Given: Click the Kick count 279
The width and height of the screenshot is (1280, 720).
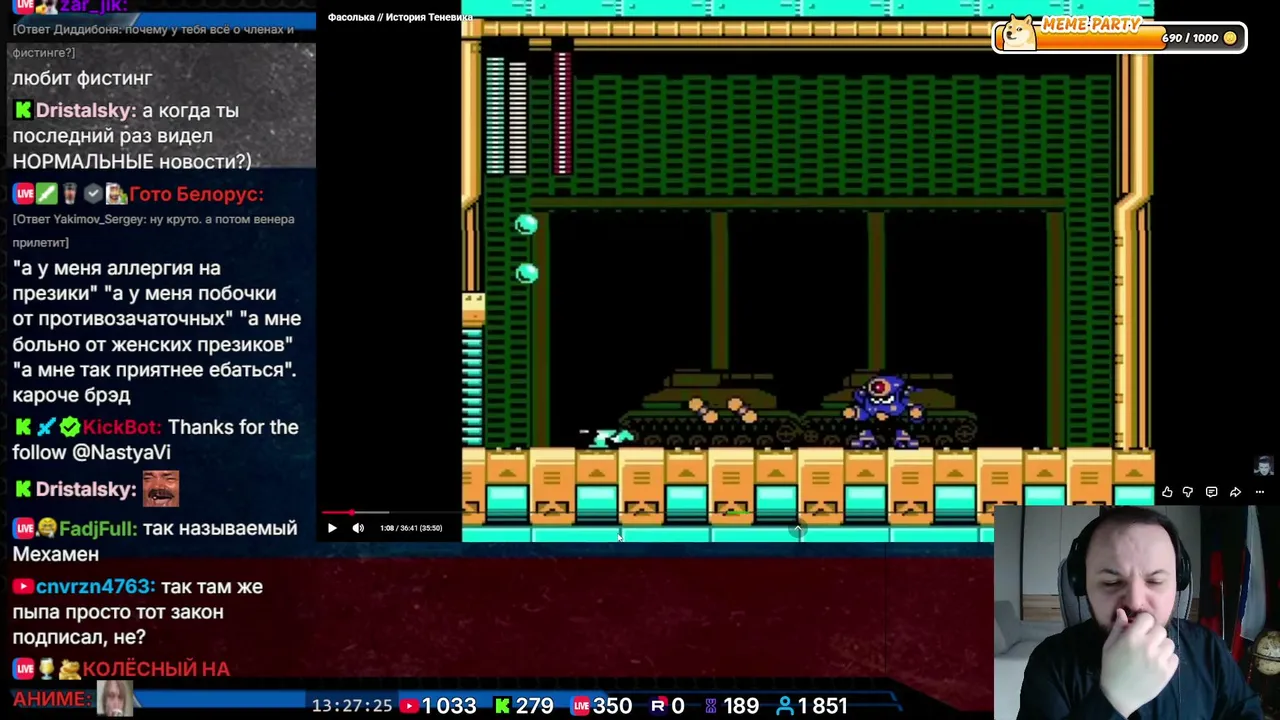Looking at the screenshot, I should pos(534,706).
